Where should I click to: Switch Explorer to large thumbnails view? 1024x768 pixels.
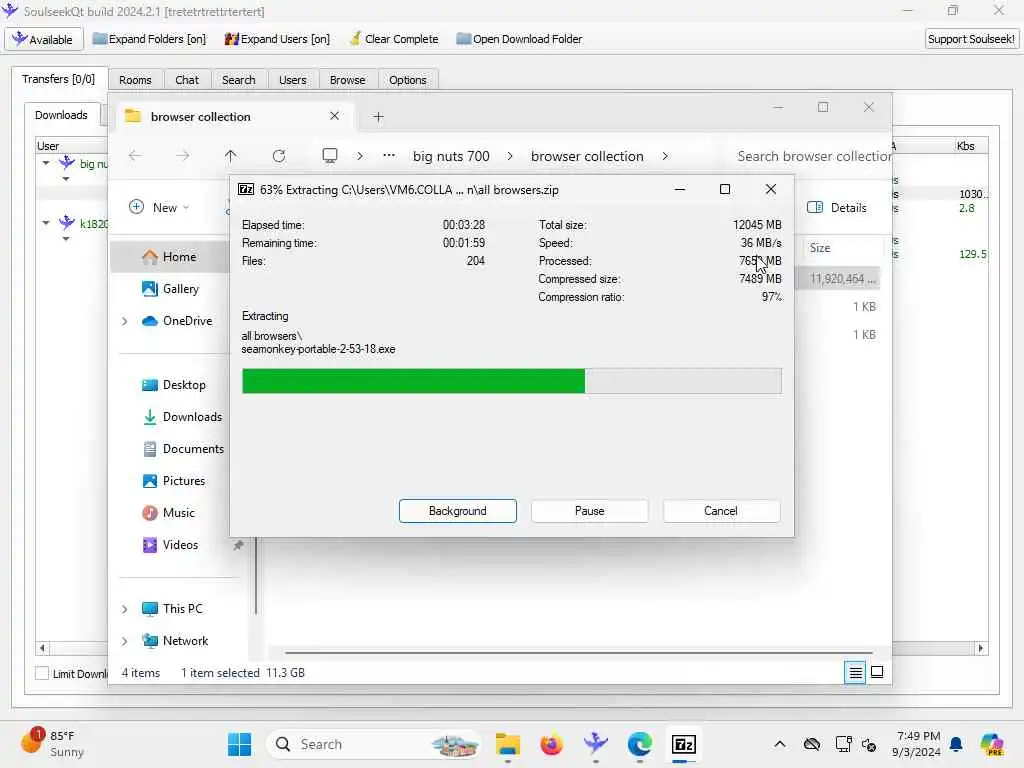pyautogui.click(x=877, y=672)
